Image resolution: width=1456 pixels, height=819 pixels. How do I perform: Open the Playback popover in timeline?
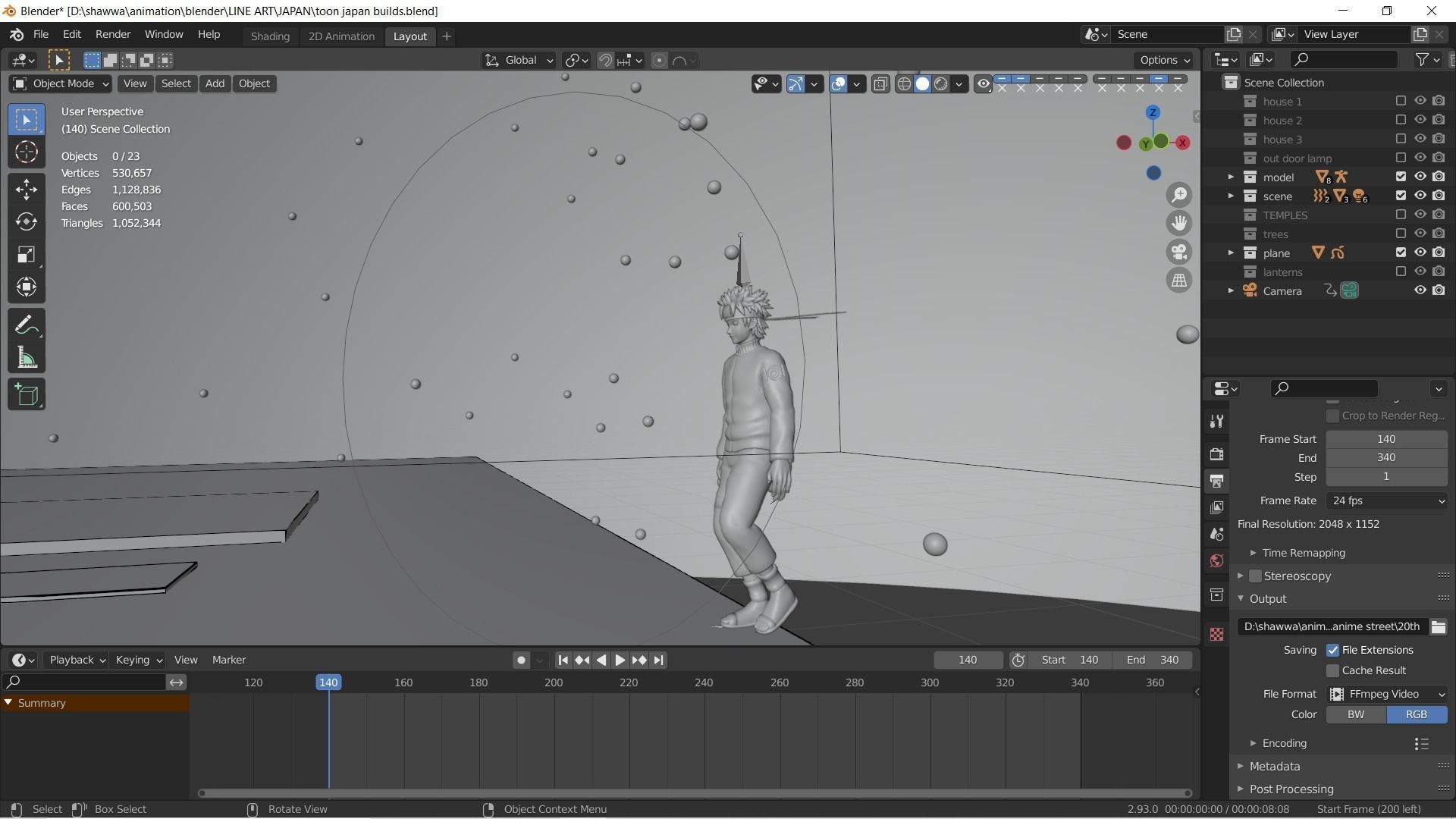coord(76,660)
